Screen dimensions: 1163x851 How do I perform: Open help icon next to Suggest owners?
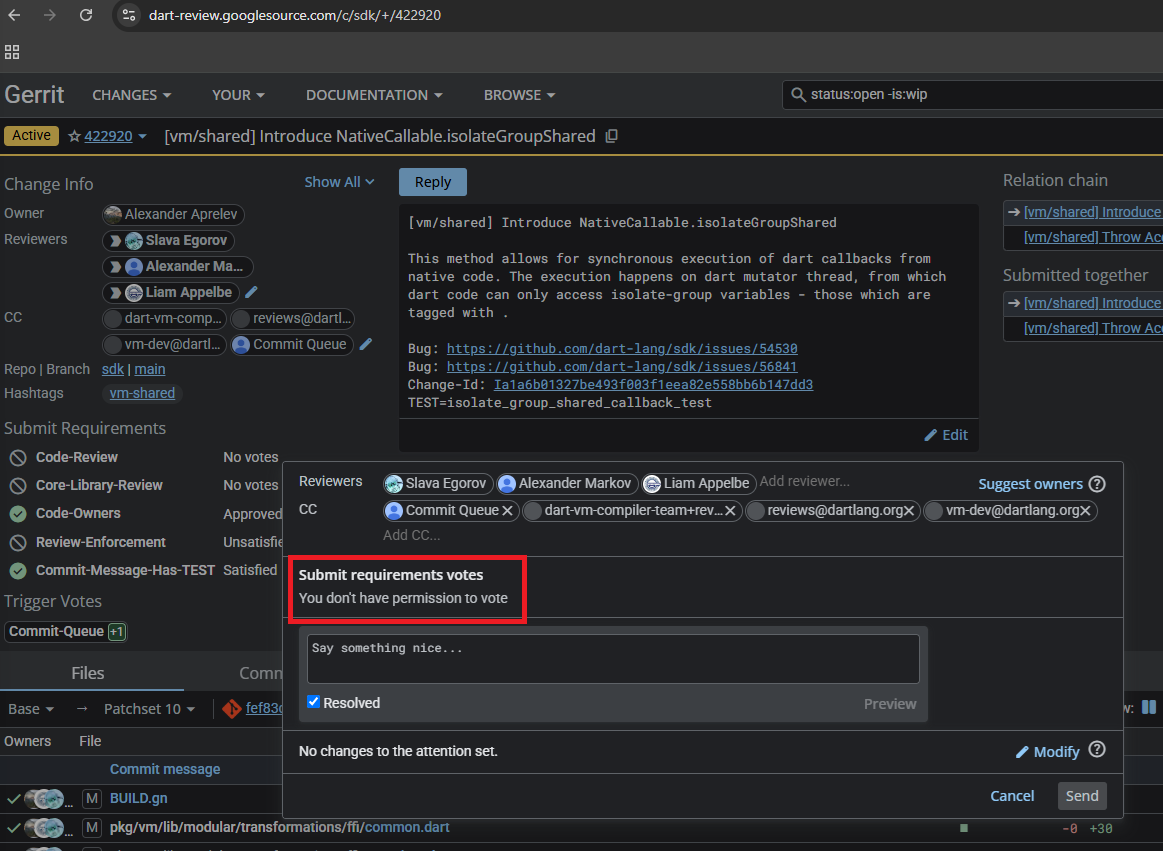(1097, 484)
